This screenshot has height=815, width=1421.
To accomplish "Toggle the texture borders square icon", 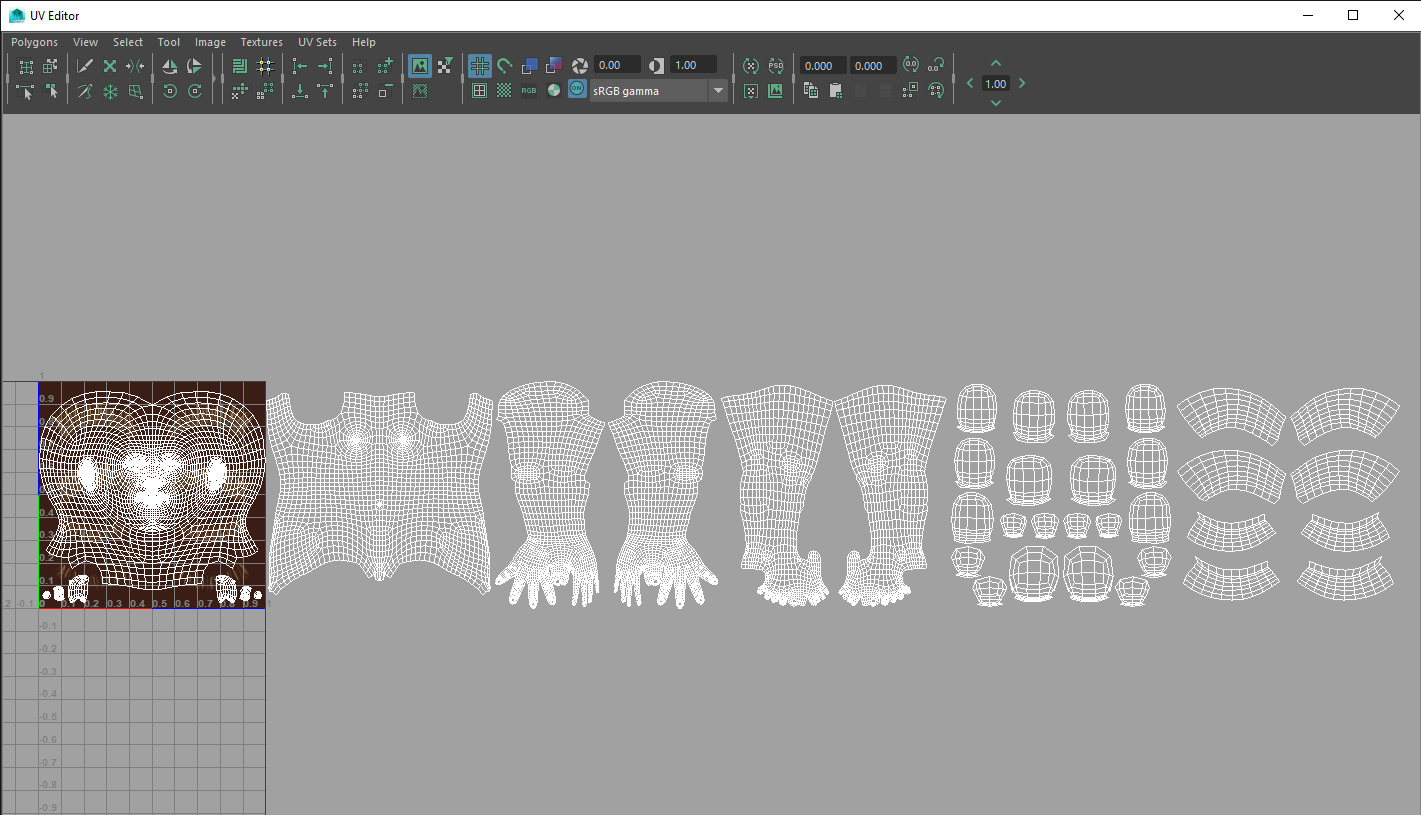I will [479, 91].
